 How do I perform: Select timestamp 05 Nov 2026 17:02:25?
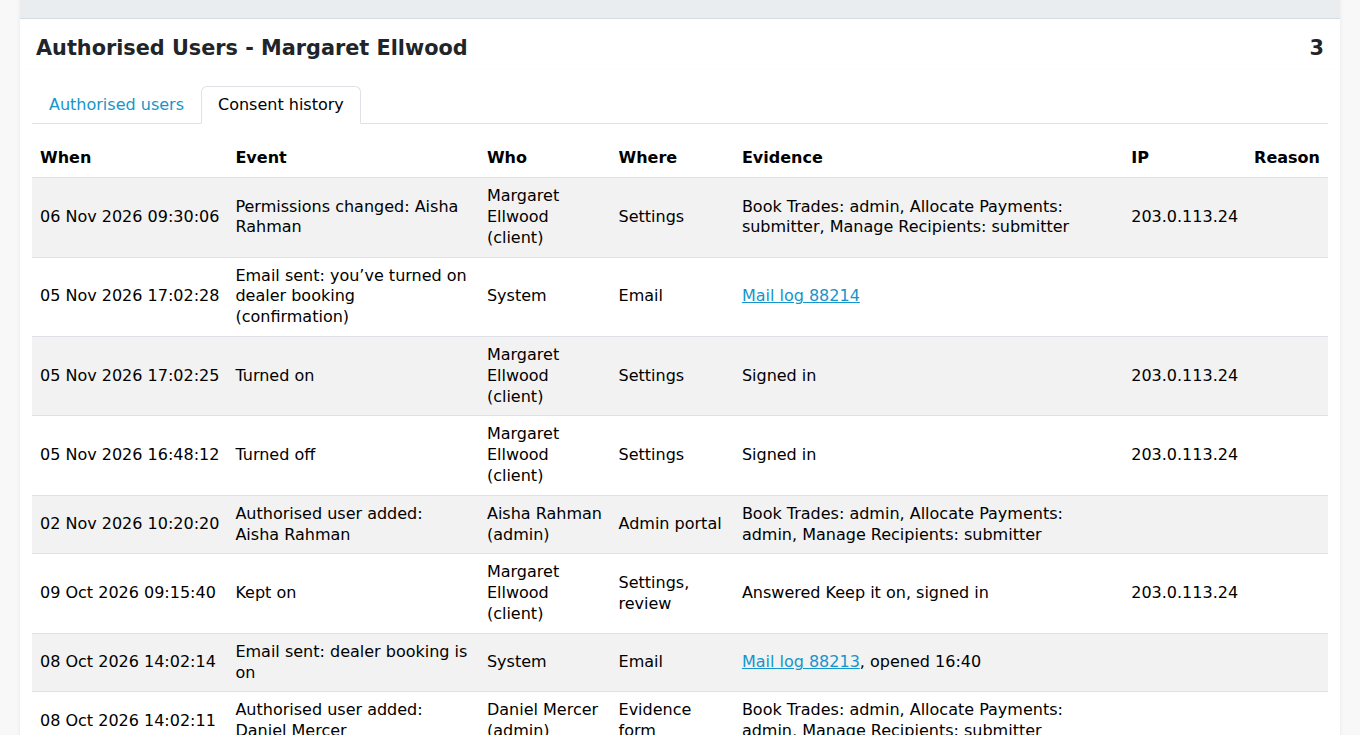130,376
